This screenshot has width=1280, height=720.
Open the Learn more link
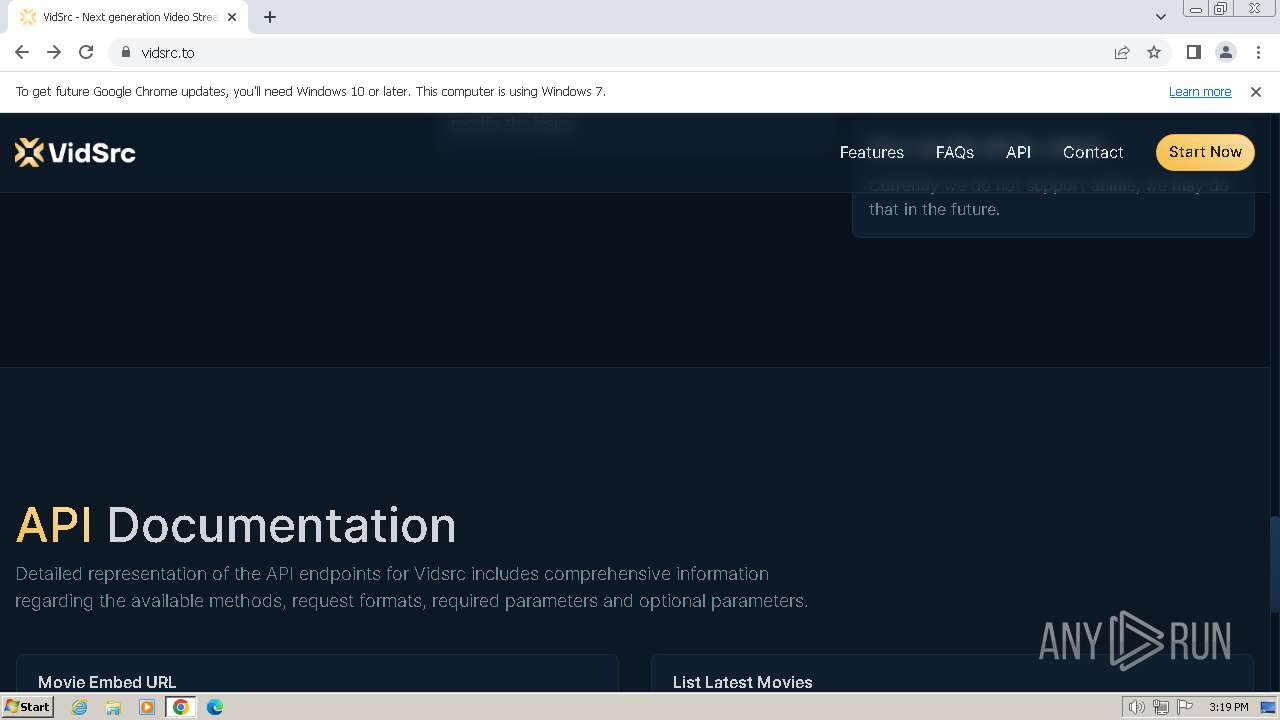pos(1200,91)
